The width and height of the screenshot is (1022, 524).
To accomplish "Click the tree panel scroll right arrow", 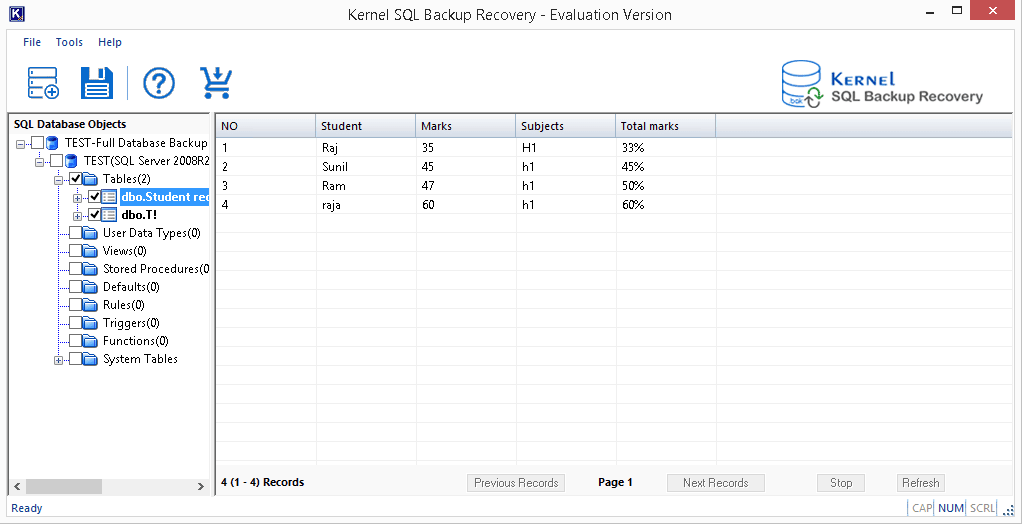I will tap(201, 486).
